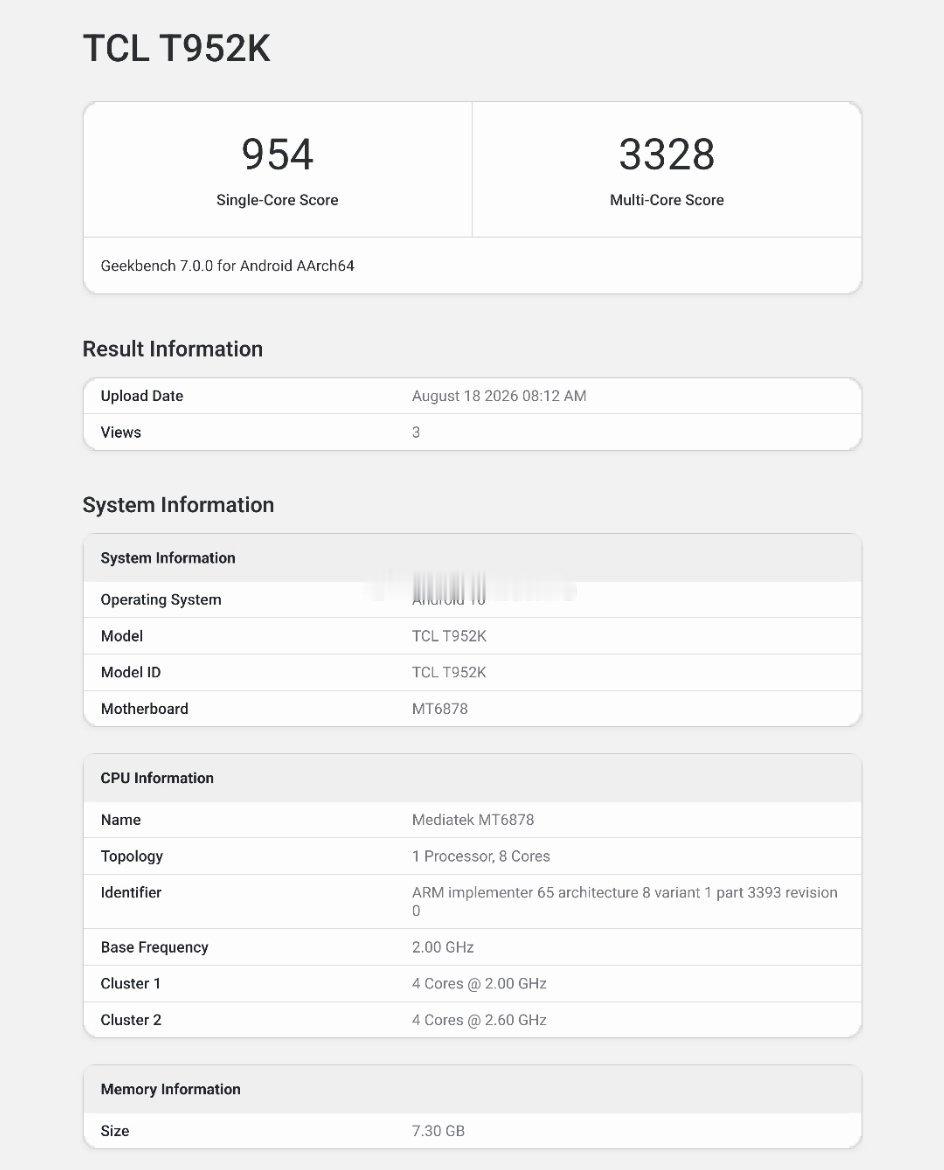Select the Mediatek MT6878 value
The height and width of the screenshot is (1170, 944).
pos(473,820)
